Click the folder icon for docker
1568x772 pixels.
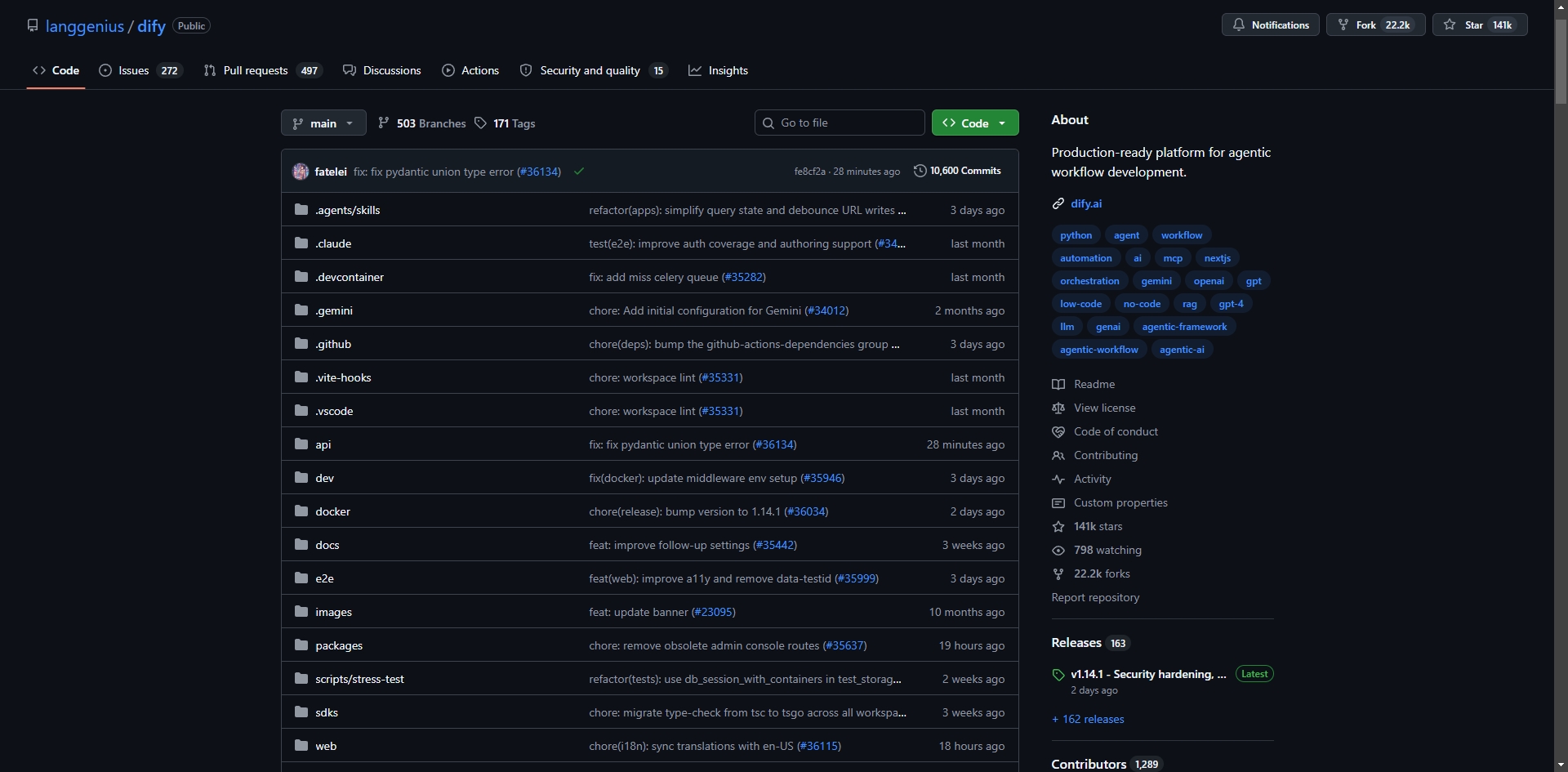pos(301,511)
